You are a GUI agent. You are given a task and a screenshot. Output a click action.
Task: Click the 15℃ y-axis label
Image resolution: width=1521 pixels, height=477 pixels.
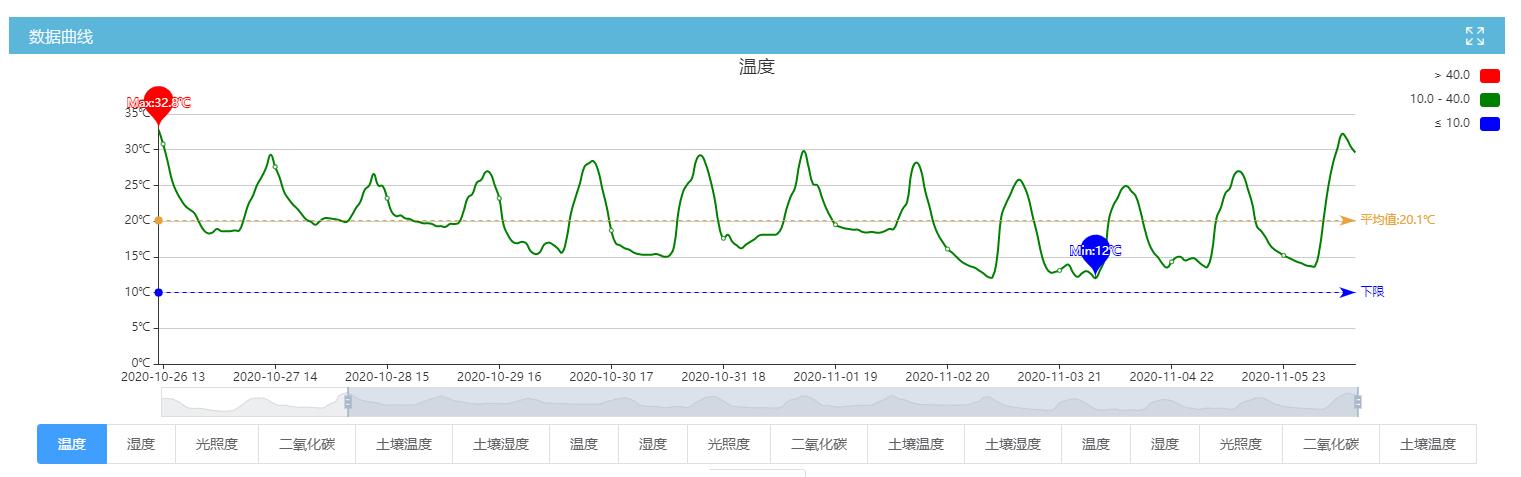pyautogui.click(x=137, y=256)
